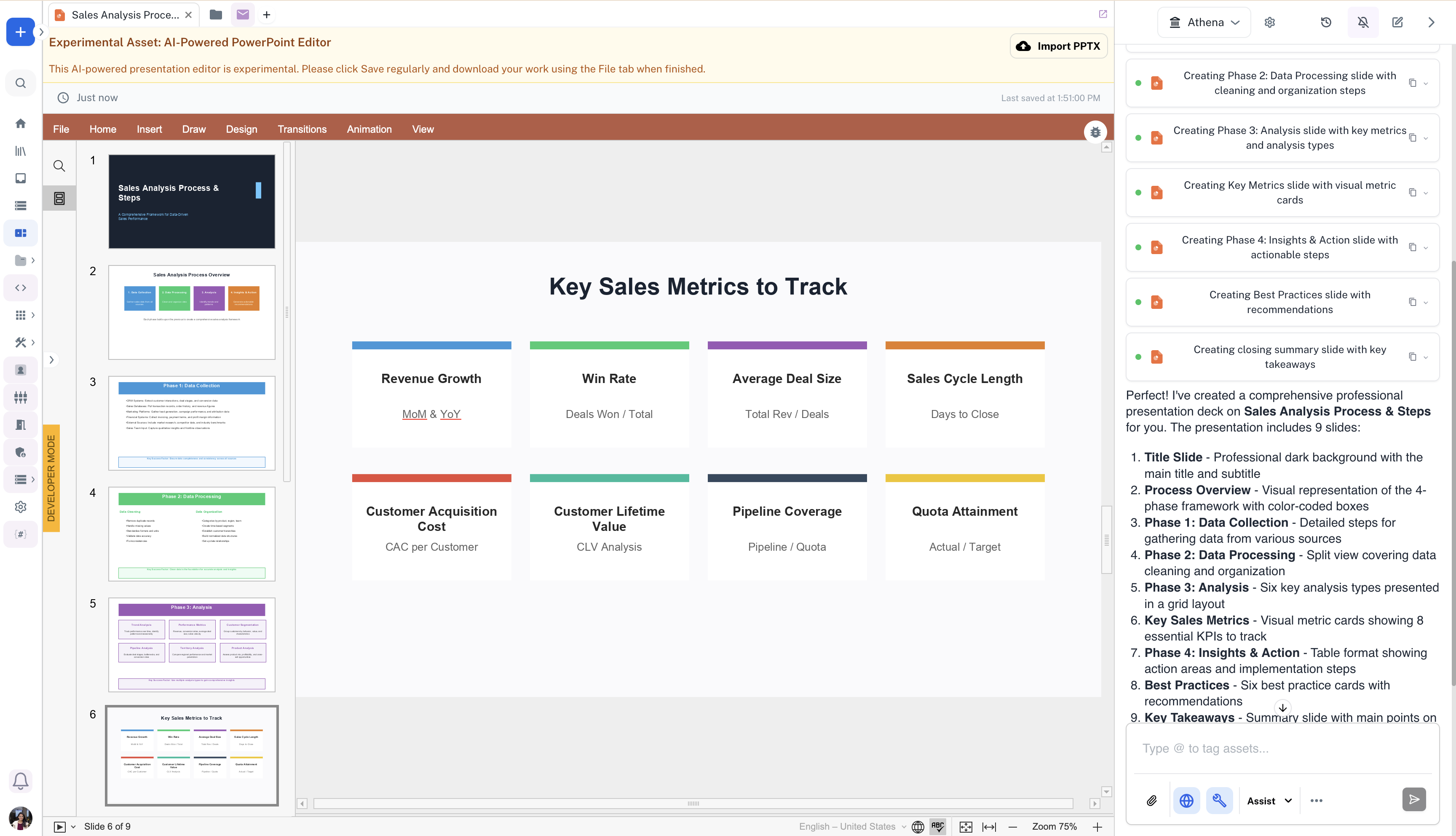Click the search magnifier in the slide panel
Screen dimensions: 1456x836
click(x=59, y=166)
